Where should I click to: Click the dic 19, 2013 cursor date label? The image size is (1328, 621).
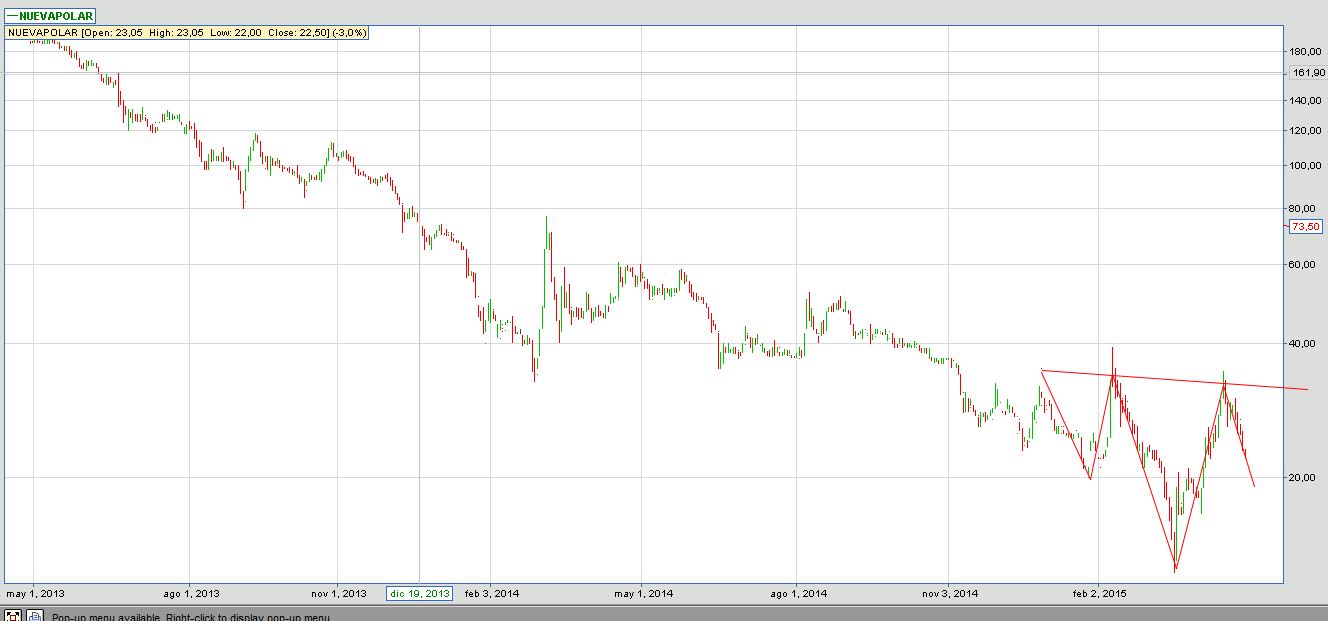pos(420,593)
